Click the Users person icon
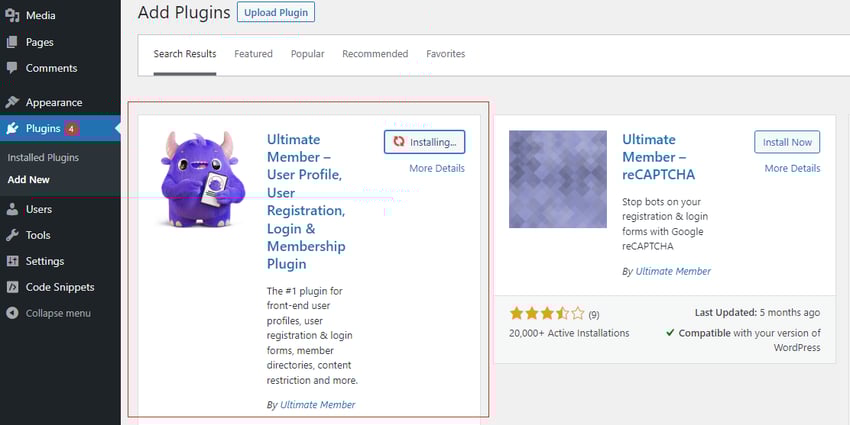The image size is (850, 425). pyautogui.click(x=12, y=209)
